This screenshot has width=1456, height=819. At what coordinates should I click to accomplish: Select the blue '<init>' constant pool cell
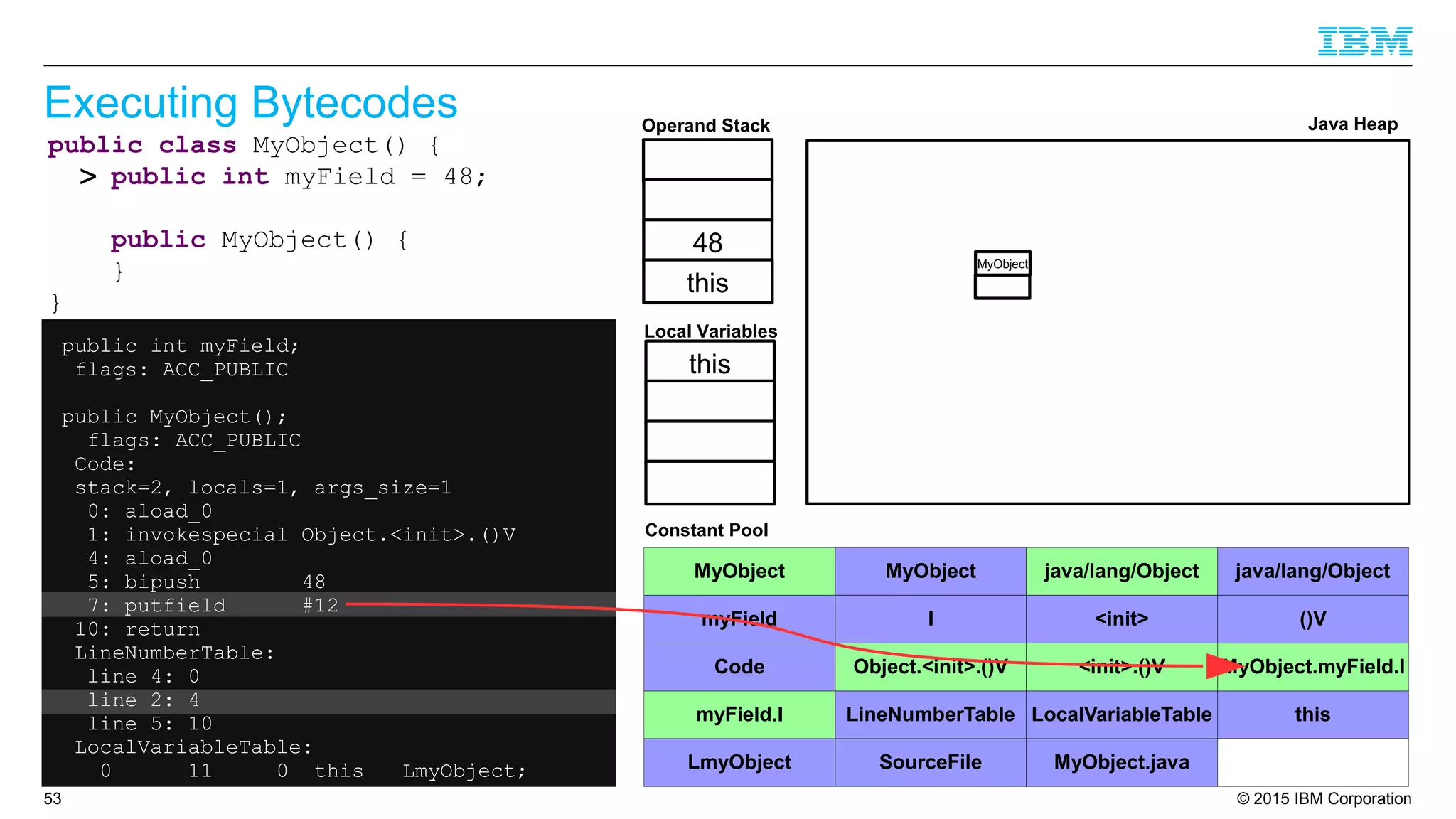[x=1122, y=619]
